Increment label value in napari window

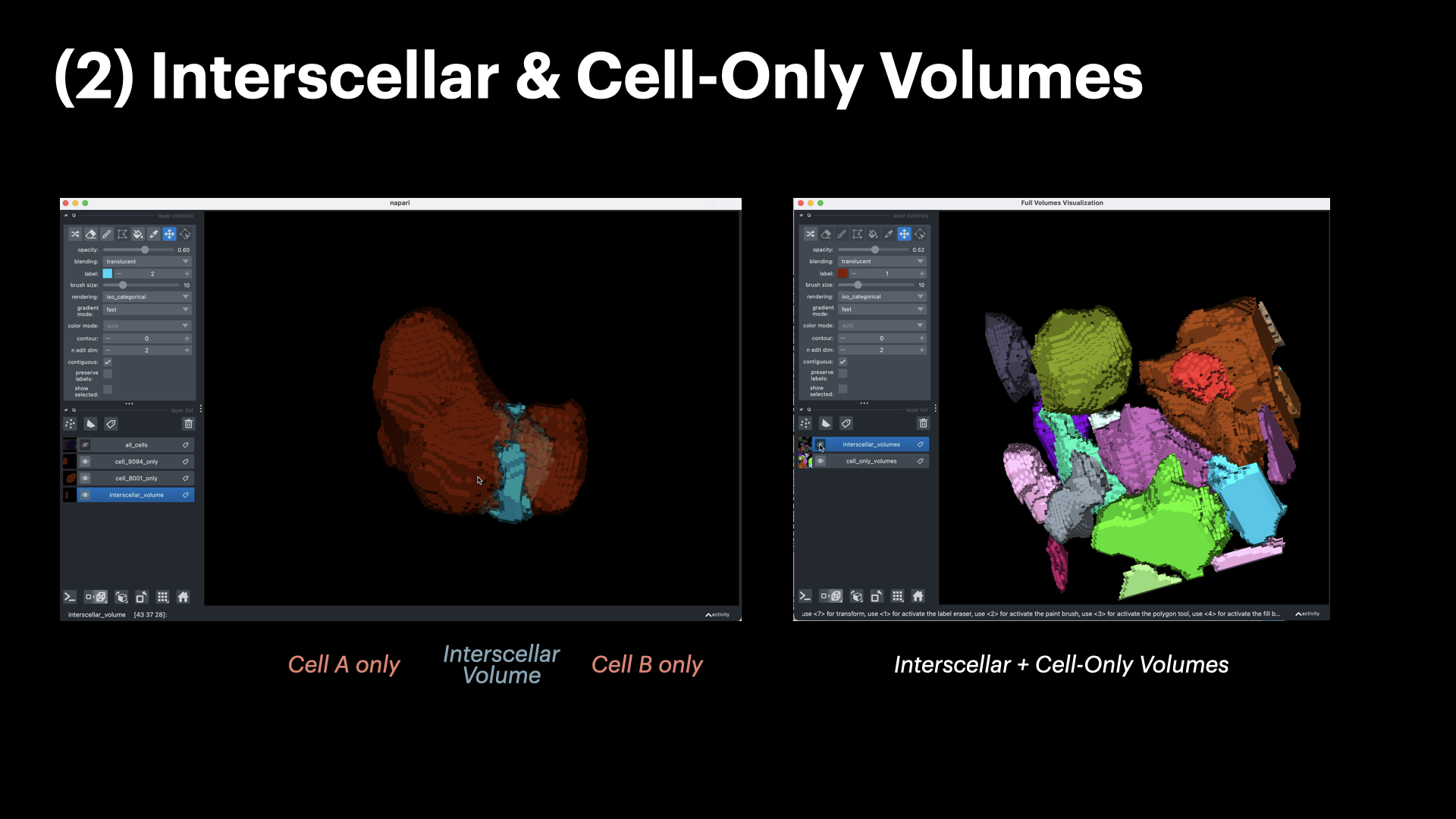pos(187,274)
